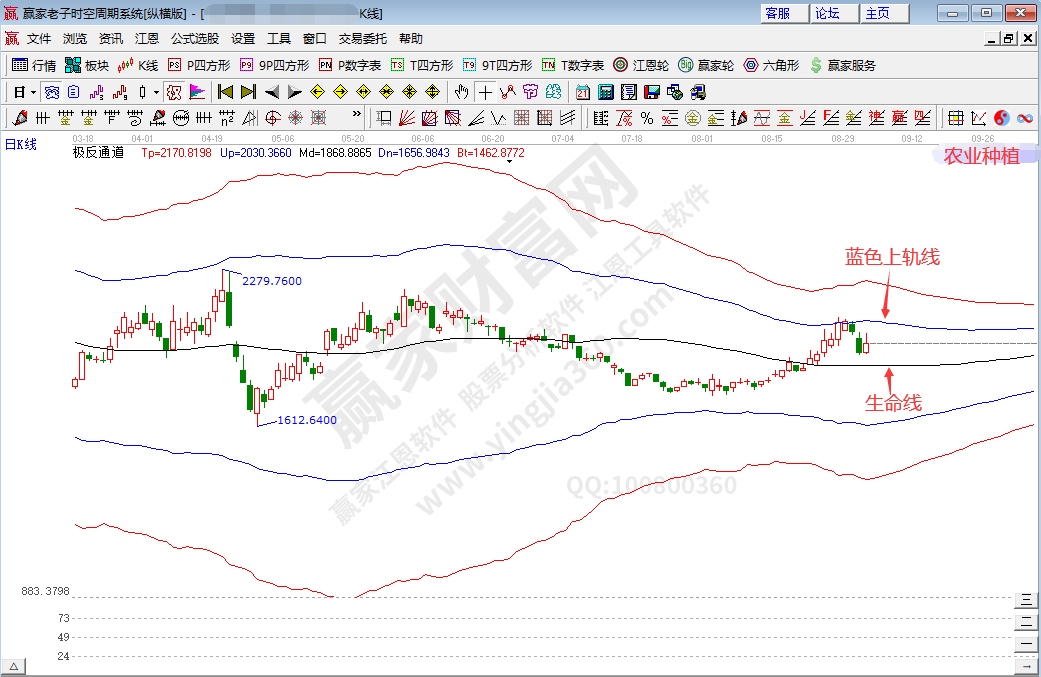The image size is (1041, 677).
Task: Click the percent sign tool icon
Action: (646, 118)
